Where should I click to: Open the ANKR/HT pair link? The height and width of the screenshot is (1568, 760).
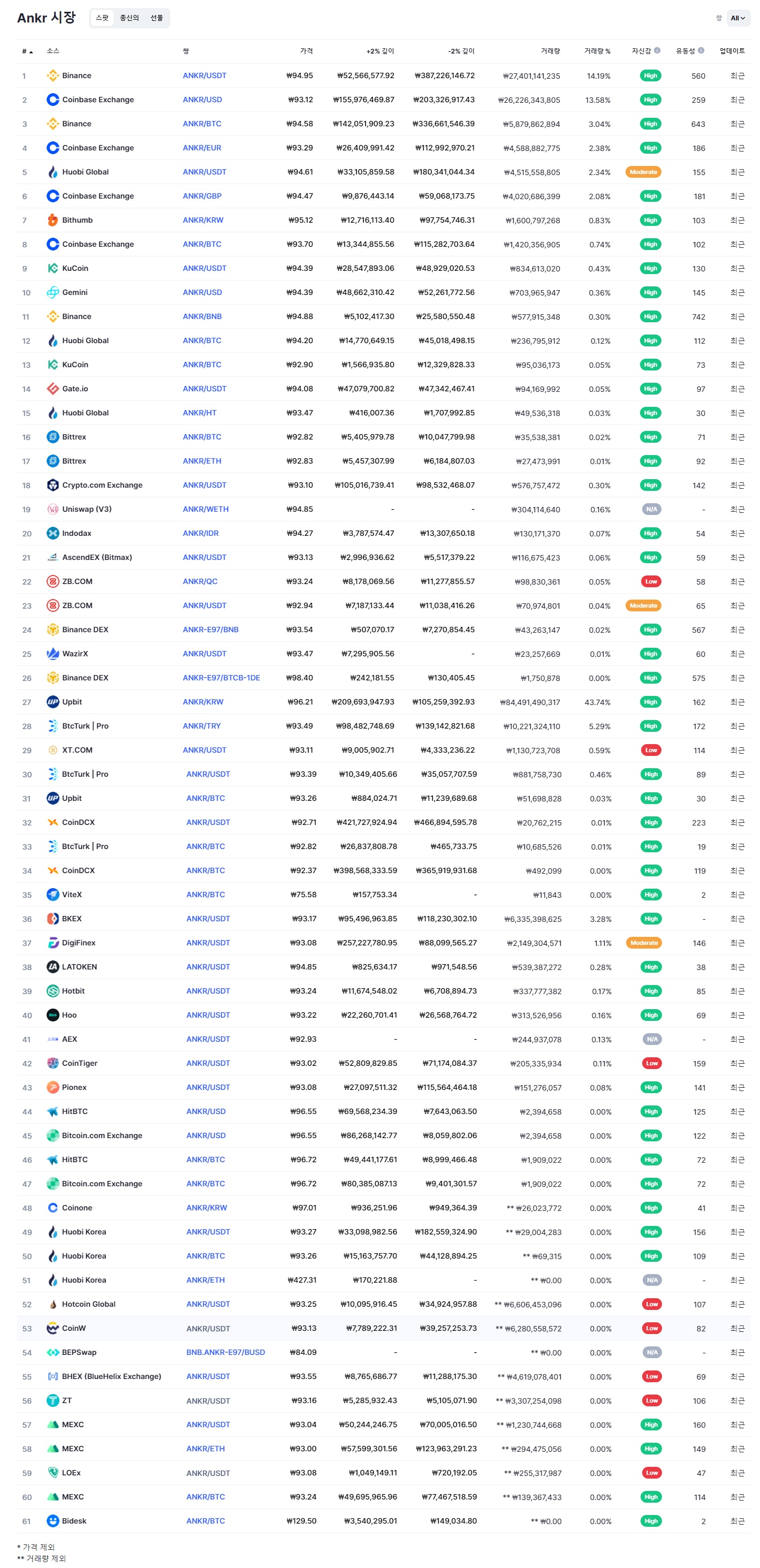pyautogui.click(x=200, y=413)
